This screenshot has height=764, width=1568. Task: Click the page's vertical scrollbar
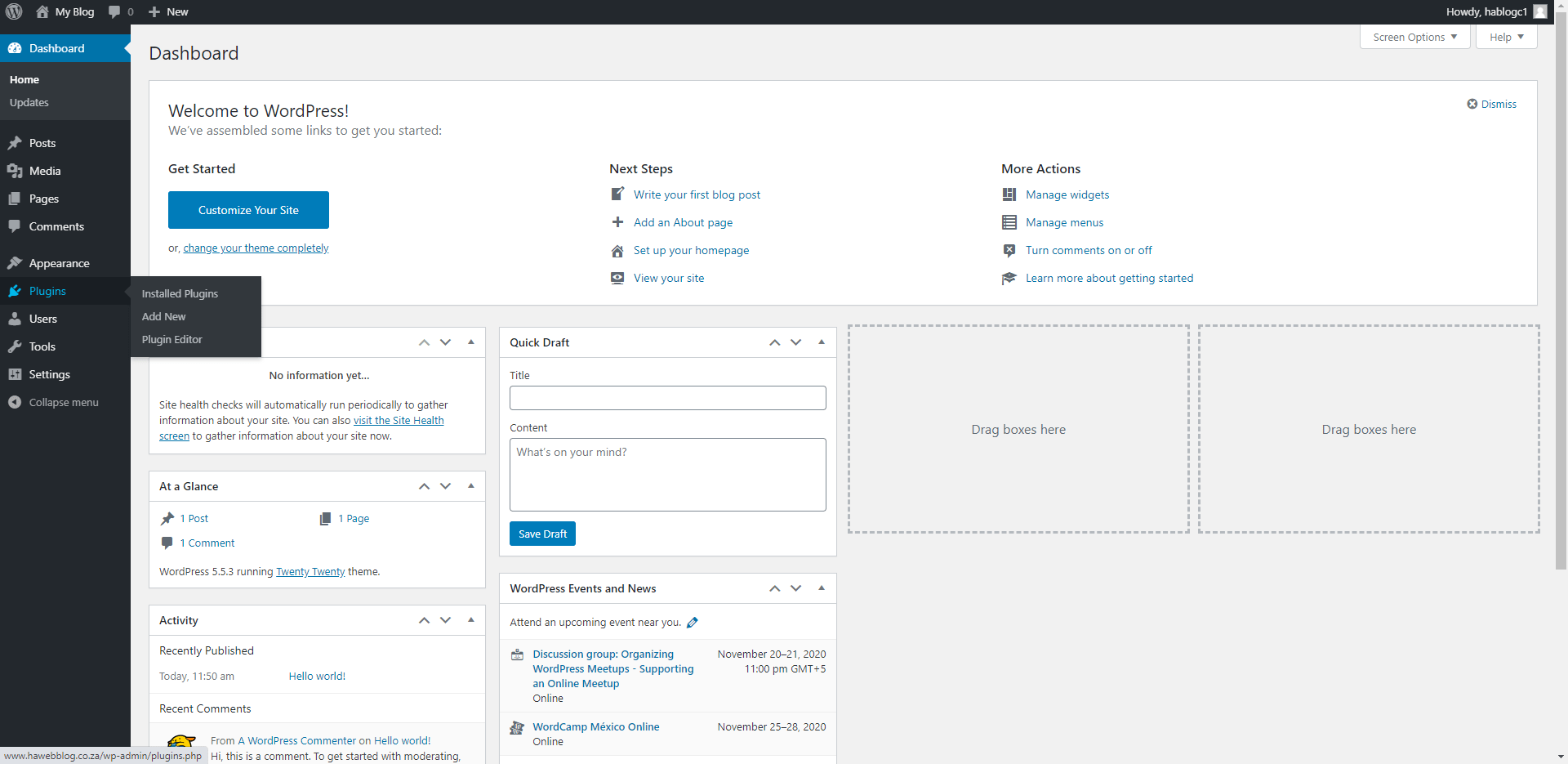coord(1561,327)
